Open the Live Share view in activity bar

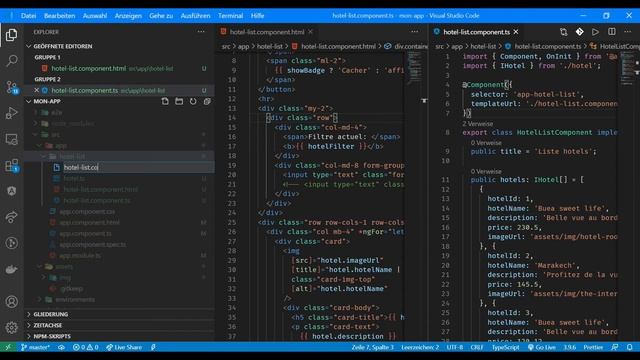pos(11,217)
